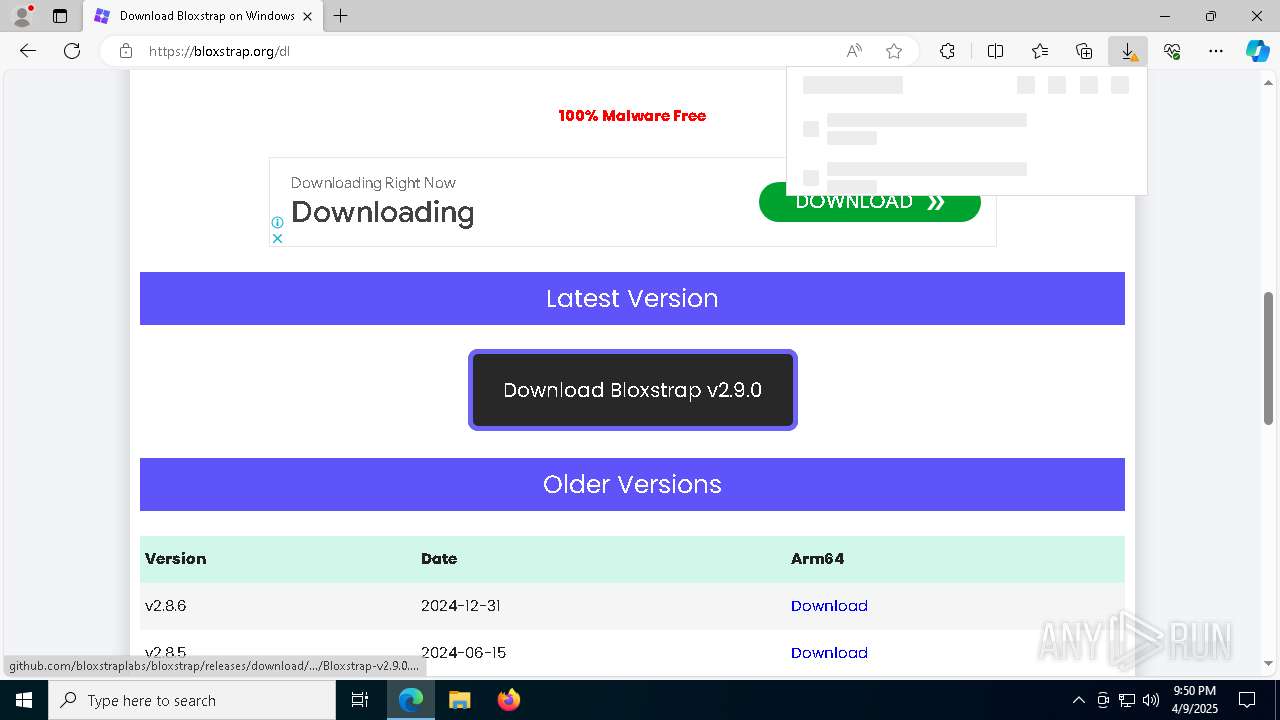The image size is (1280, 720).
Task: Click the read aloud icon
Action: (854, 51)
